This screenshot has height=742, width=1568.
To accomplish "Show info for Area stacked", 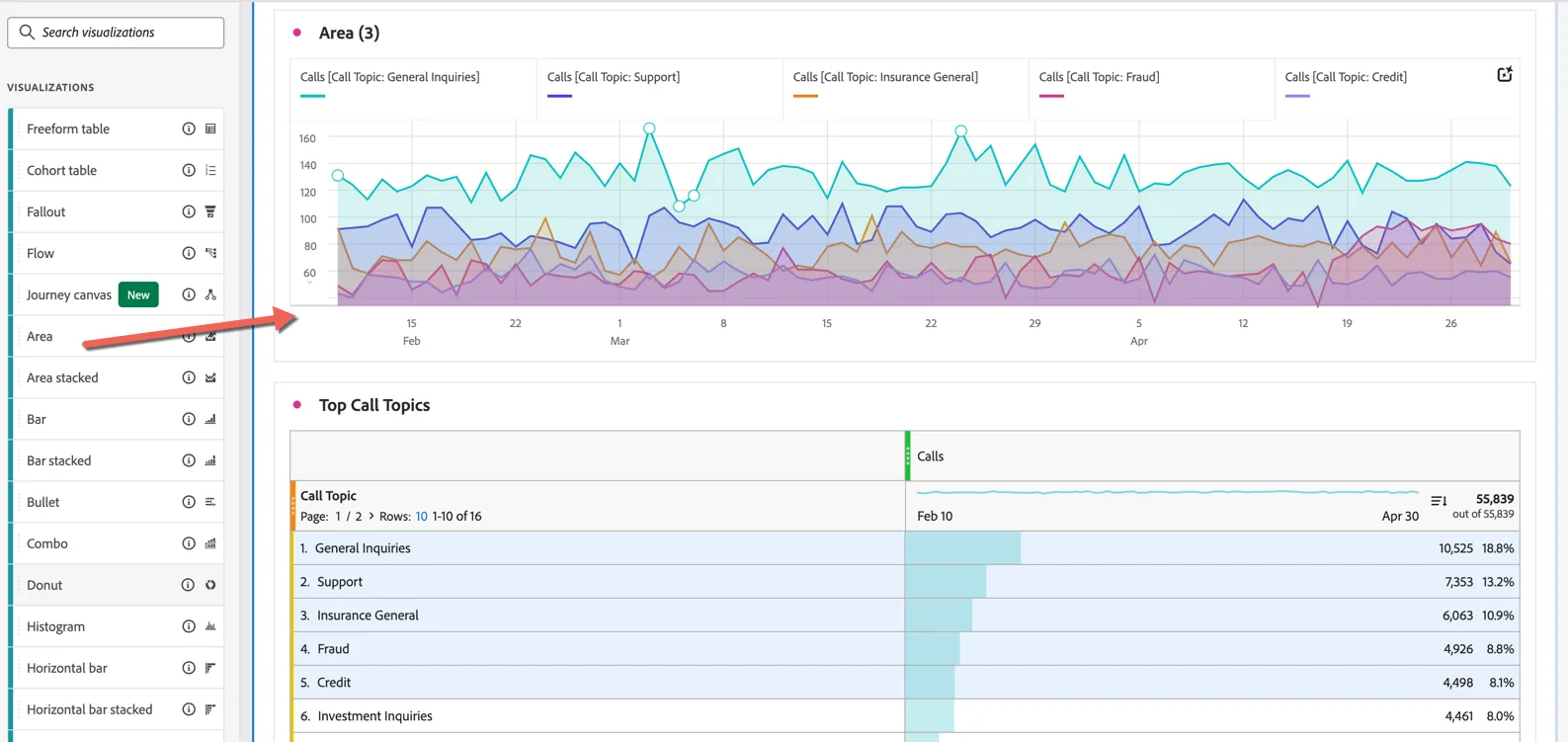I will [189, 377].
